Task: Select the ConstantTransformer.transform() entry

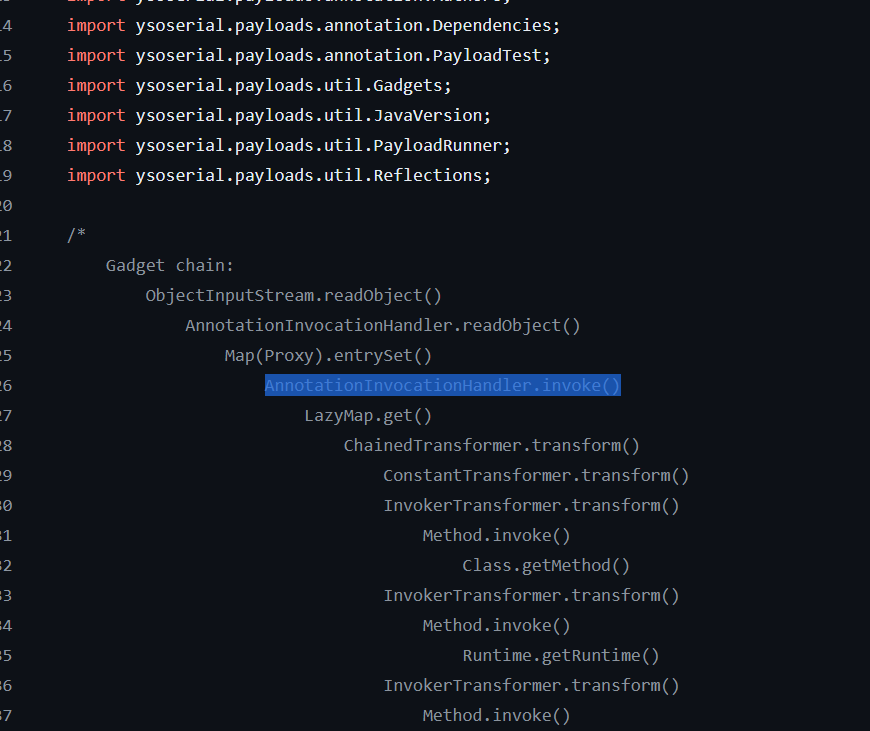Action: click(536, 476)
